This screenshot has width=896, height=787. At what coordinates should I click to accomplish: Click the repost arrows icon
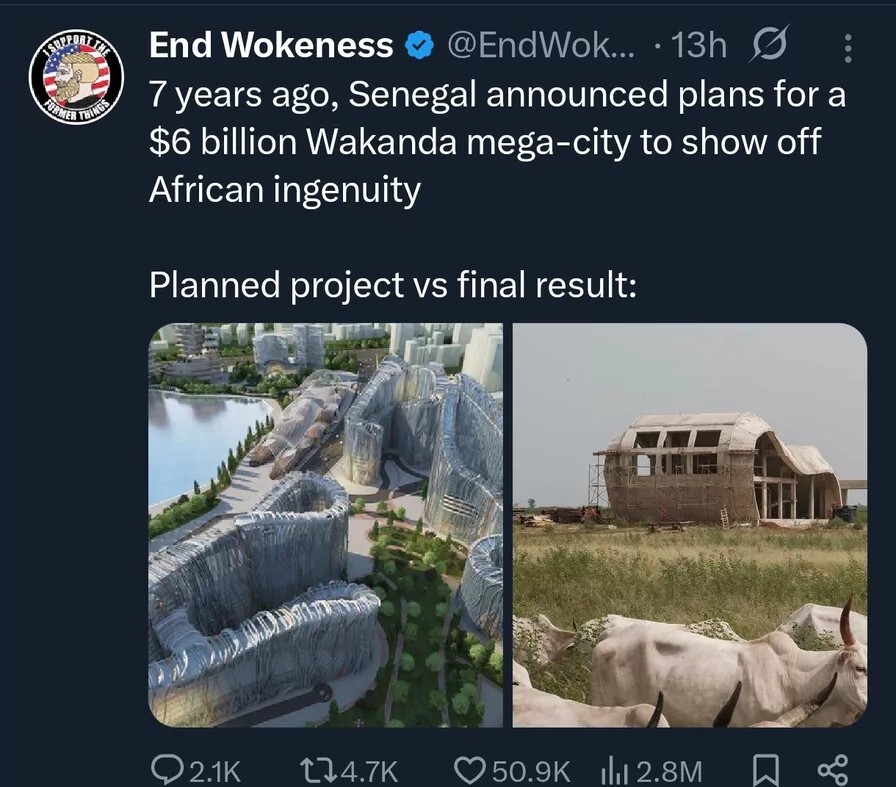319,770
